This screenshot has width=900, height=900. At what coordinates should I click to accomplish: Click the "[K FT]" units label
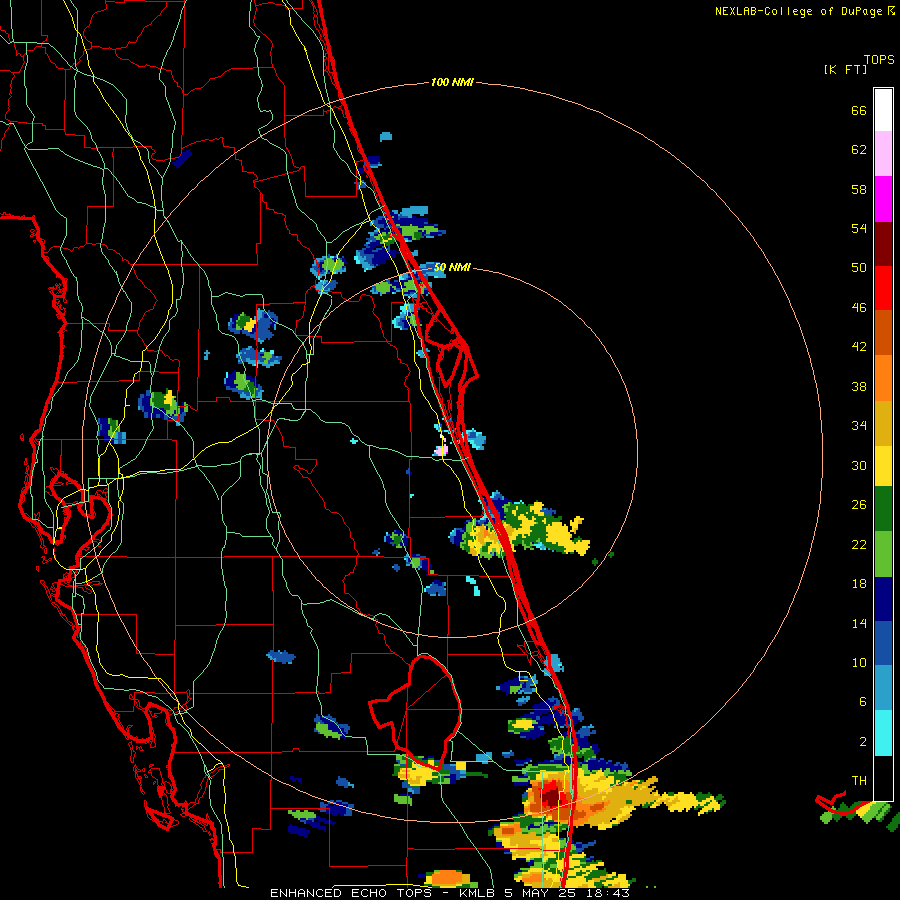845,69
